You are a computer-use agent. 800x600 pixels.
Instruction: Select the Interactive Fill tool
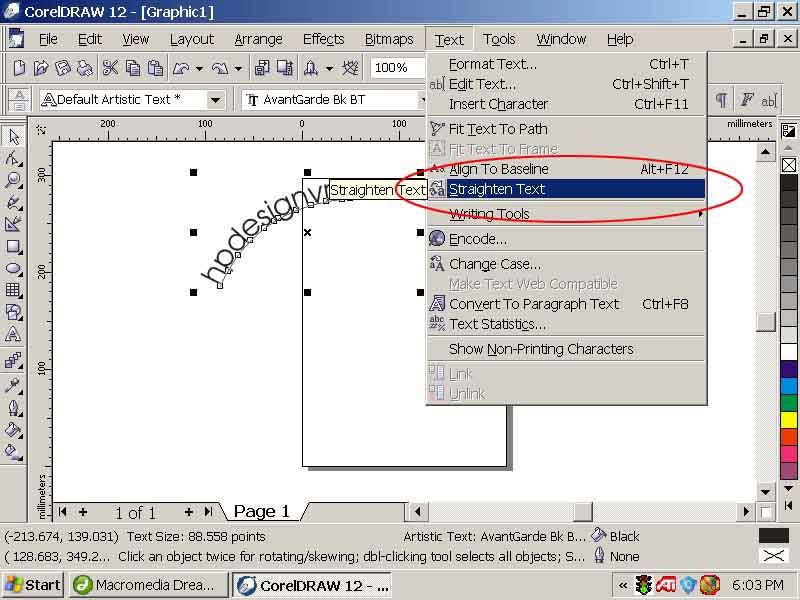(13, 452)
